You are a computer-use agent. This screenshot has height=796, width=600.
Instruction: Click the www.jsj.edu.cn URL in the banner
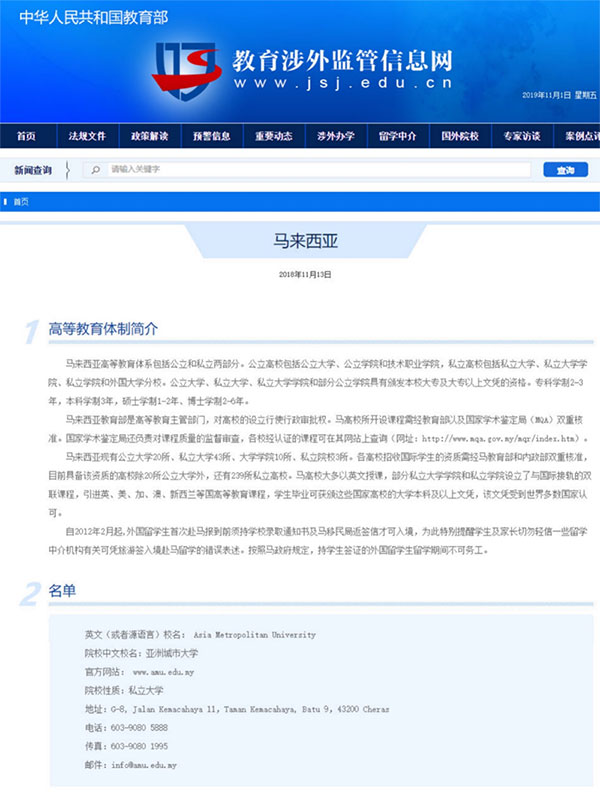coord(343,83)
